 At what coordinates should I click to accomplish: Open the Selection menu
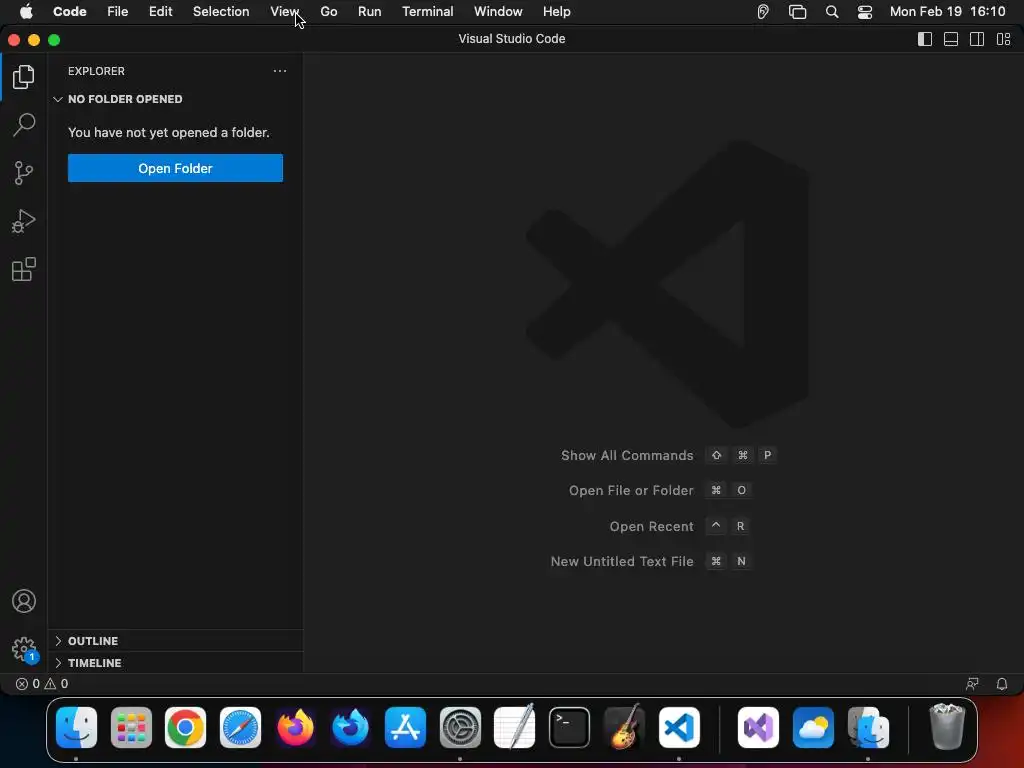pyautogui.click(x=221, y=12)
